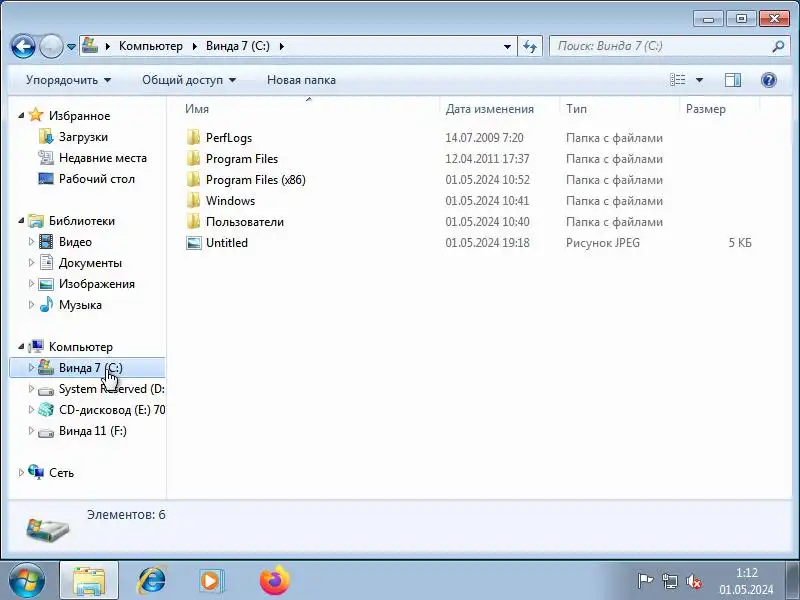Launch Firefox from taskbar
The width and height of the screenshot is (800, 600).
pos(274,581)
